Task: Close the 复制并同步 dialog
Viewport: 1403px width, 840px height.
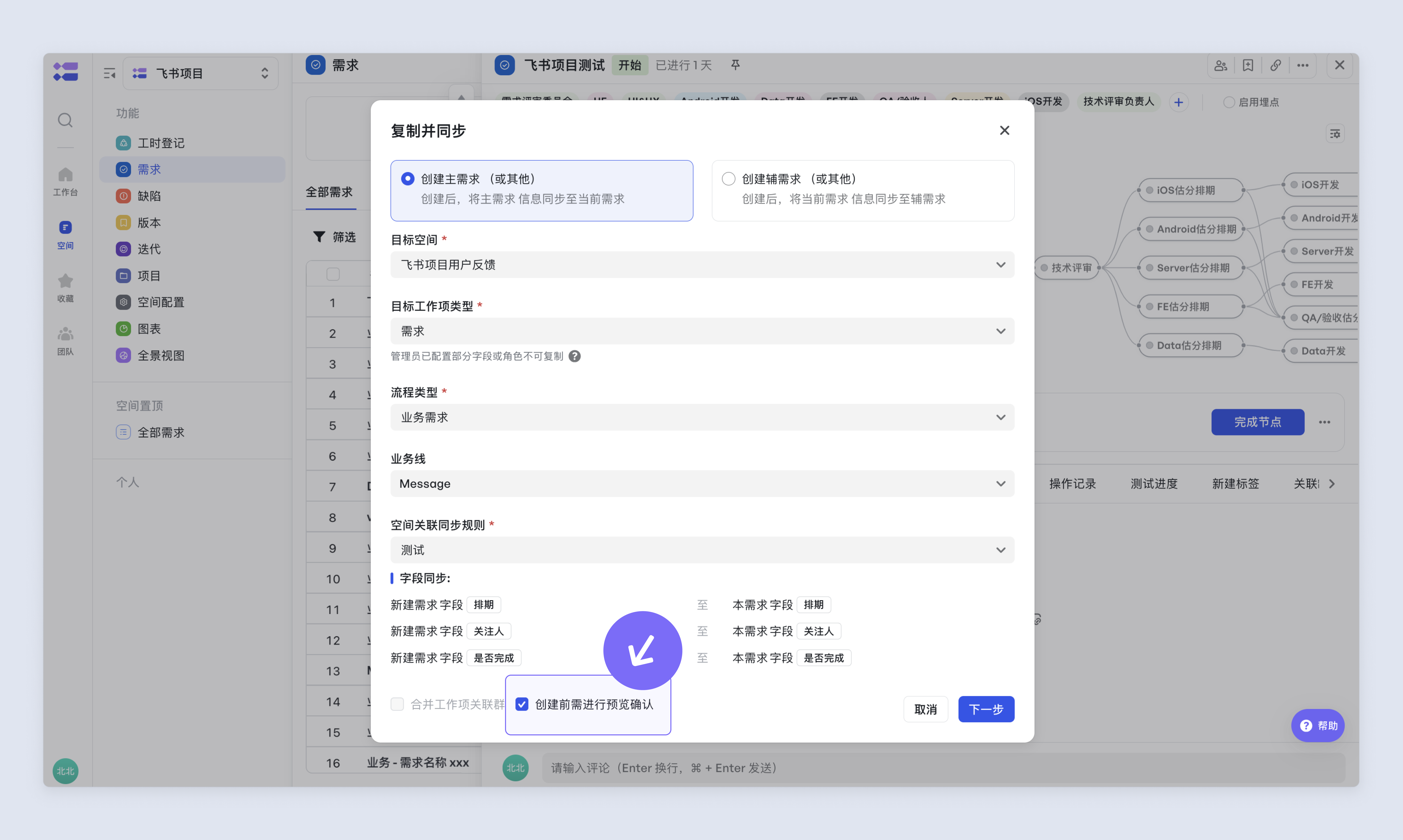Action: tap(1004, 130)
